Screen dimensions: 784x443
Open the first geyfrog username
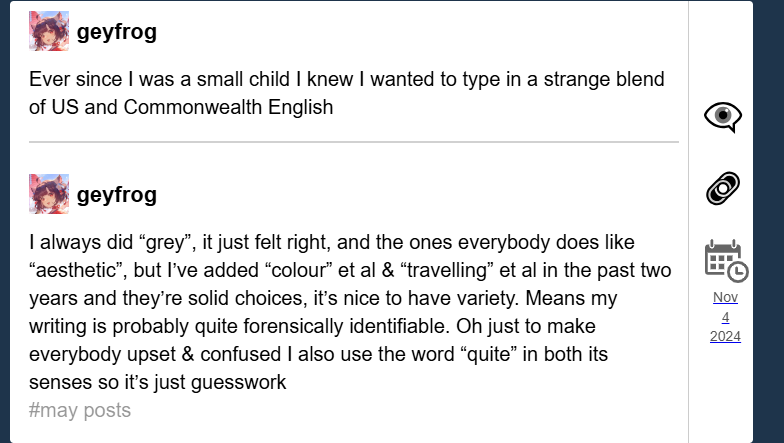pos(116,32)
